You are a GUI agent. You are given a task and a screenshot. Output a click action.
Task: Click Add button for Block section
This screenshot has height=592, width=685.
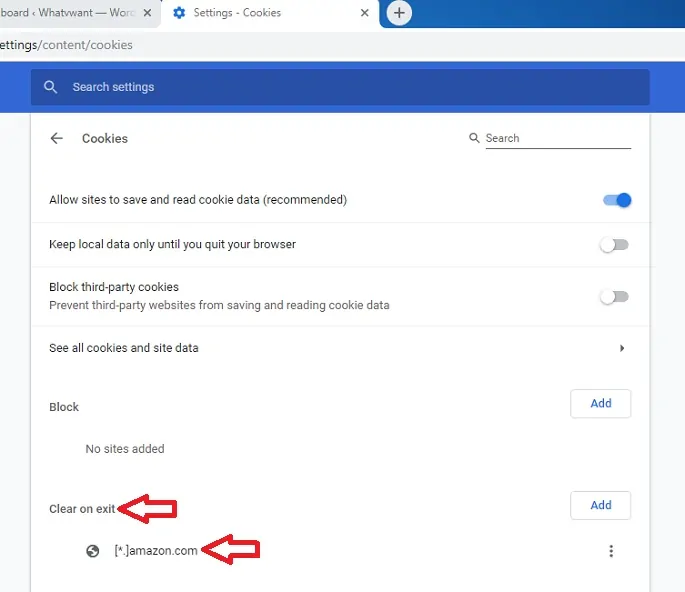coord(600,403)
